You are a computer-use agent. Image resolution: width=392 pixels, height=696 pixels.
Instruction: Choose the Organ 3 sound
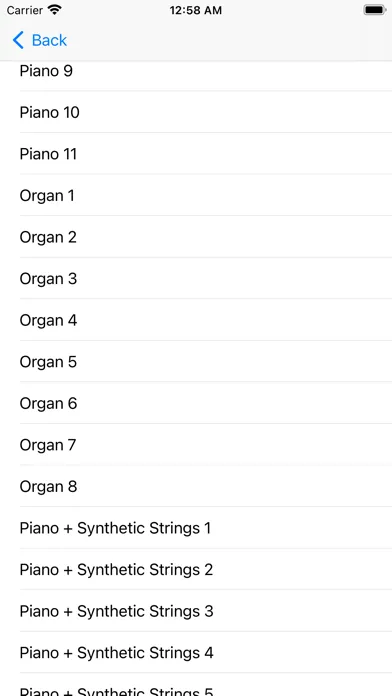click(196, 278)
